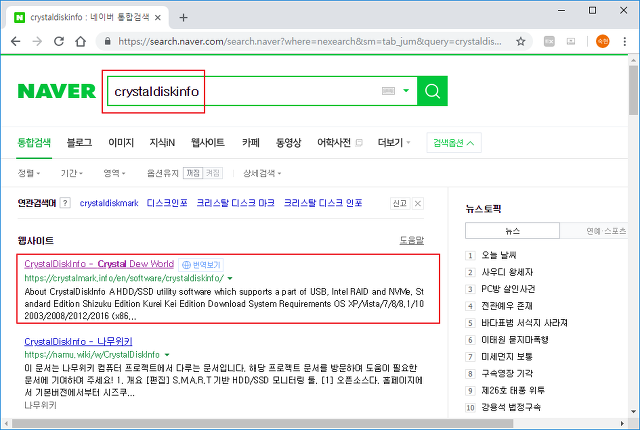Click news topic 사우디 왕세자

[507, 272]
